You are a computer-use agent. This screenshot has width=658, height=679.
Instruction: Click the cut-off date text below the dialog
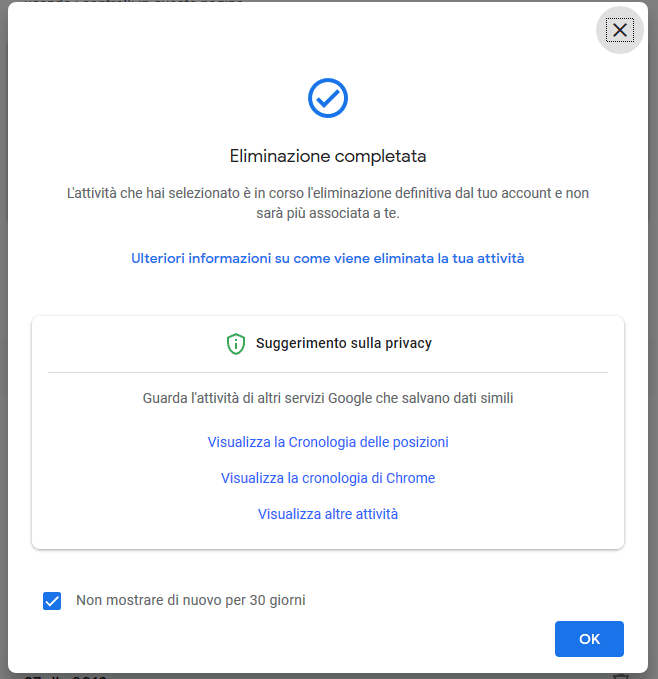point(65,677)
